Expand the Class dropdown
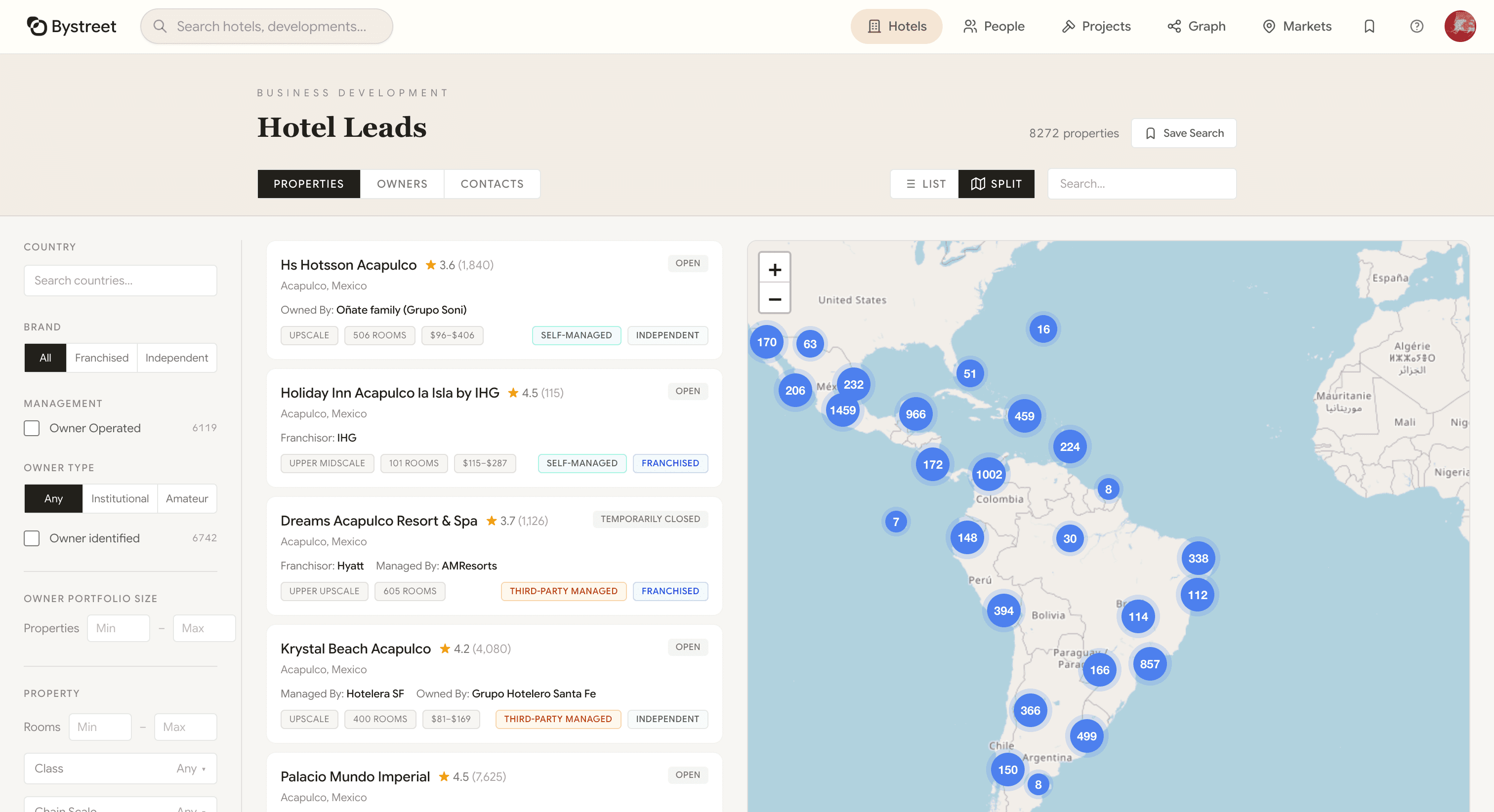The width and height of the screenshot is (1494, 812). click(120, 768)
